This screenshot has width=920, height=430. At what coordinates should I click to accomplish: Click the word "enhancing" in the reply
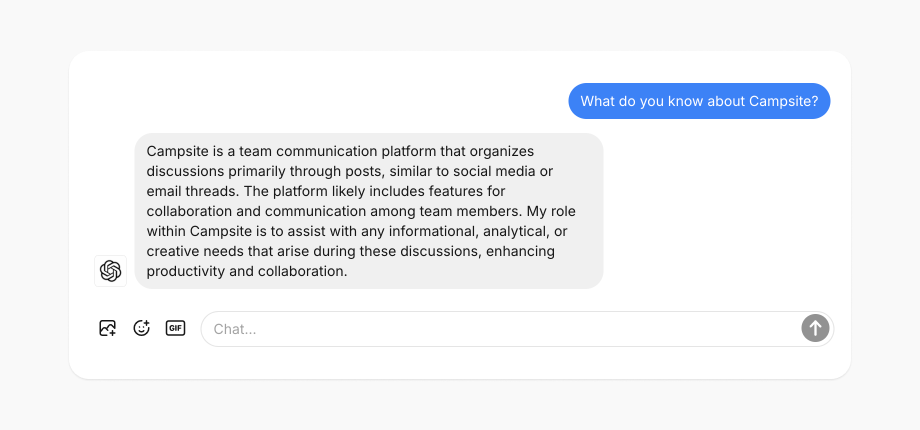point(521,251)
